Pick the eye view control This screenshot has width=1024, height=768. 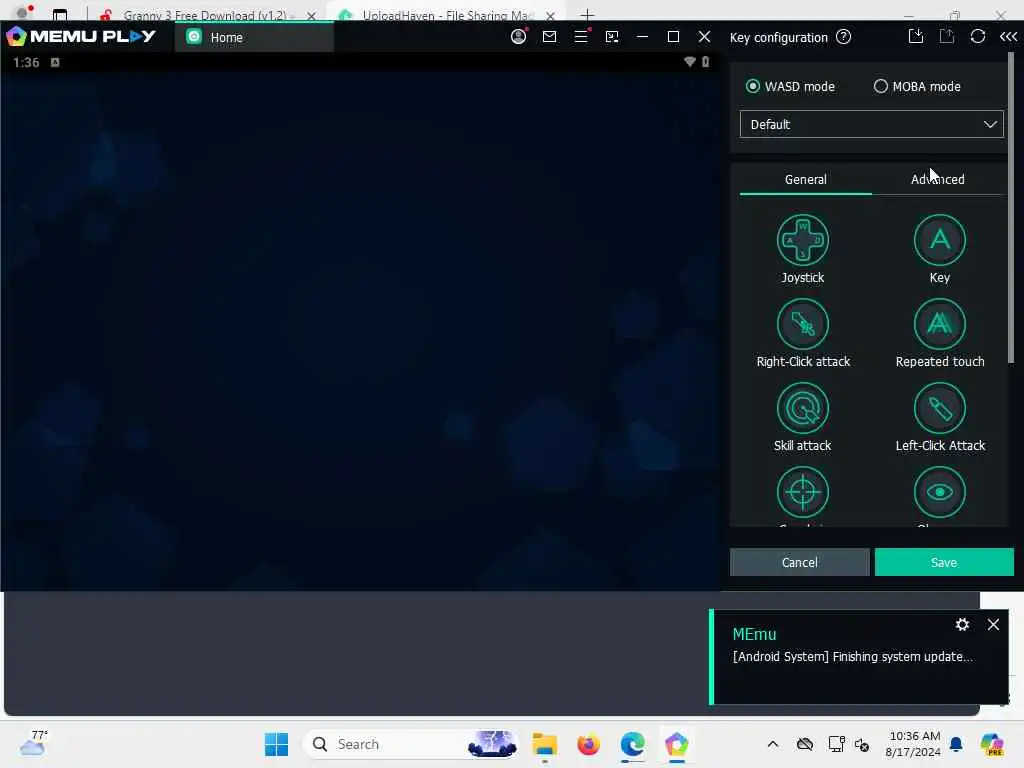tap(939, 492)
